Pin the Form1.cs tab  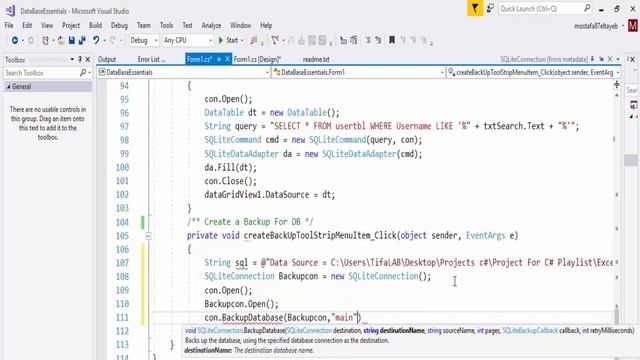219,60
